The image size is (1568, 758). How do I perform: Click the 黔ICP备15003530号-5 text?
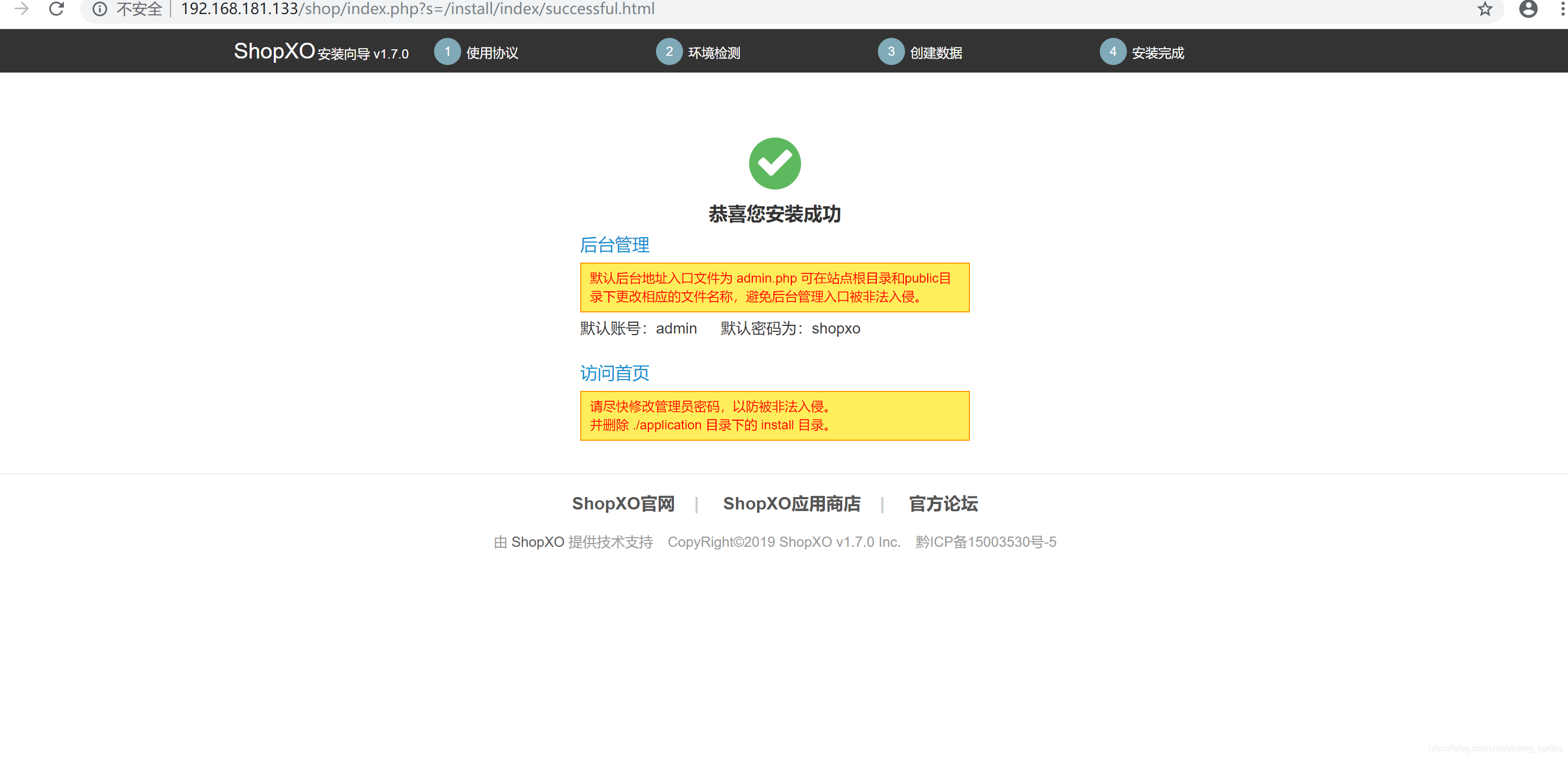tap(986, 542)
